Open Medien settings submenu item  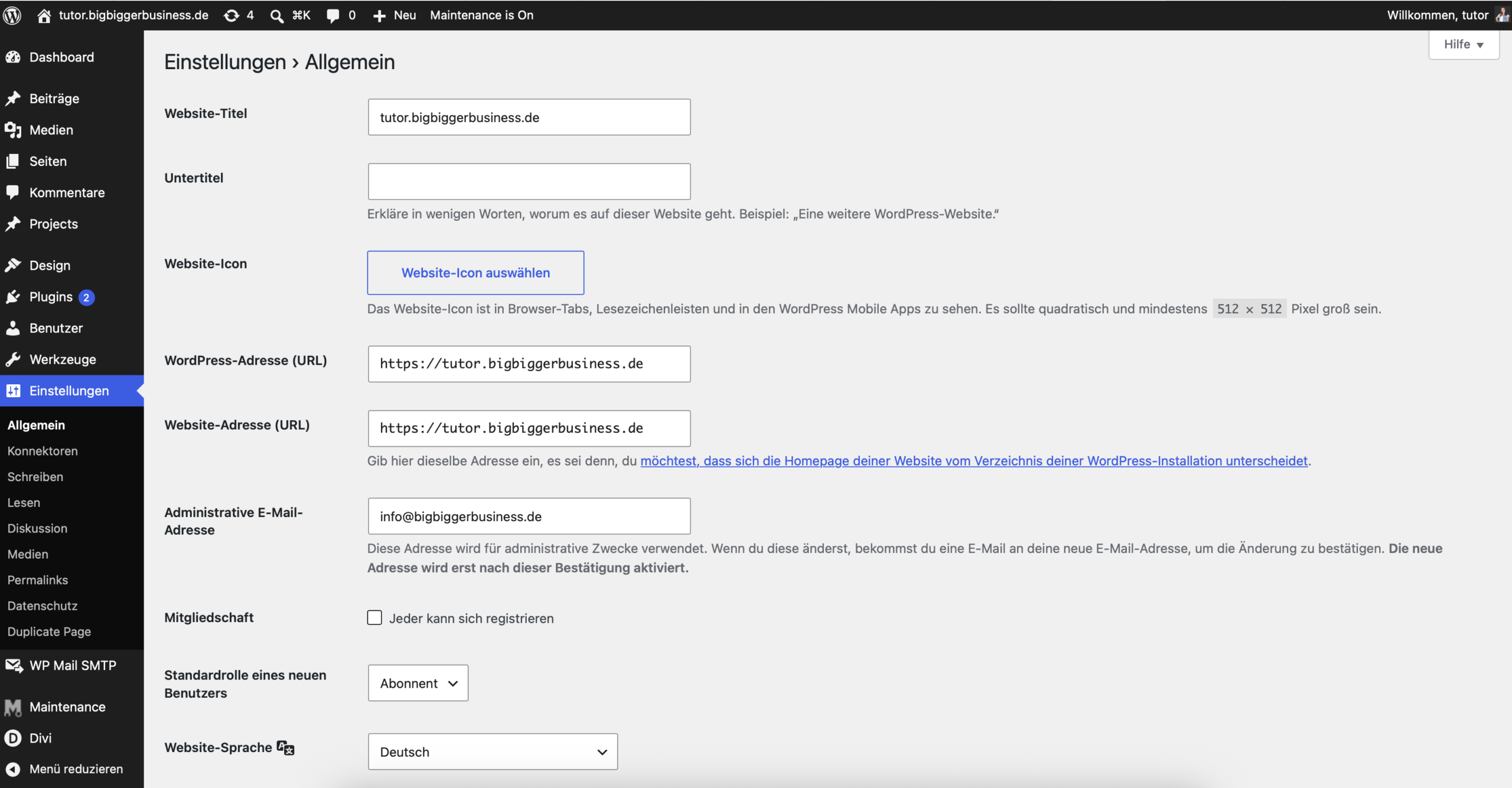click(x=28, y=554)
